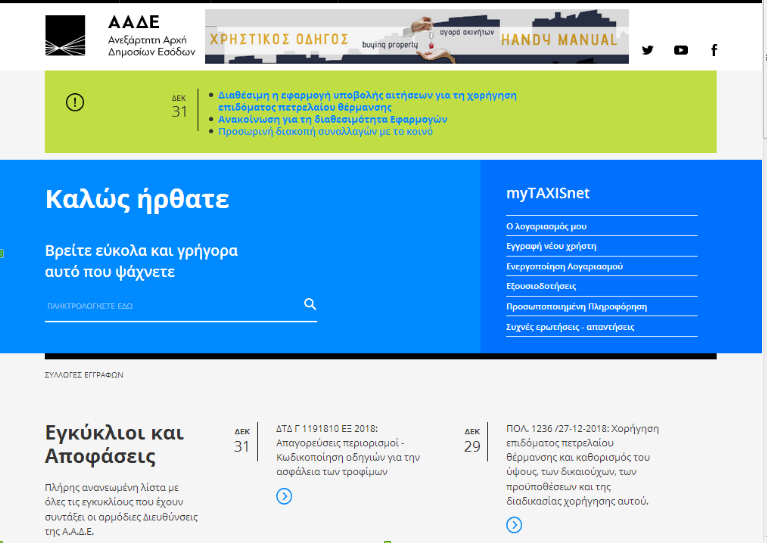Open the Facebook page icon
Screen dimensions: 767x543
pos(714,50)
